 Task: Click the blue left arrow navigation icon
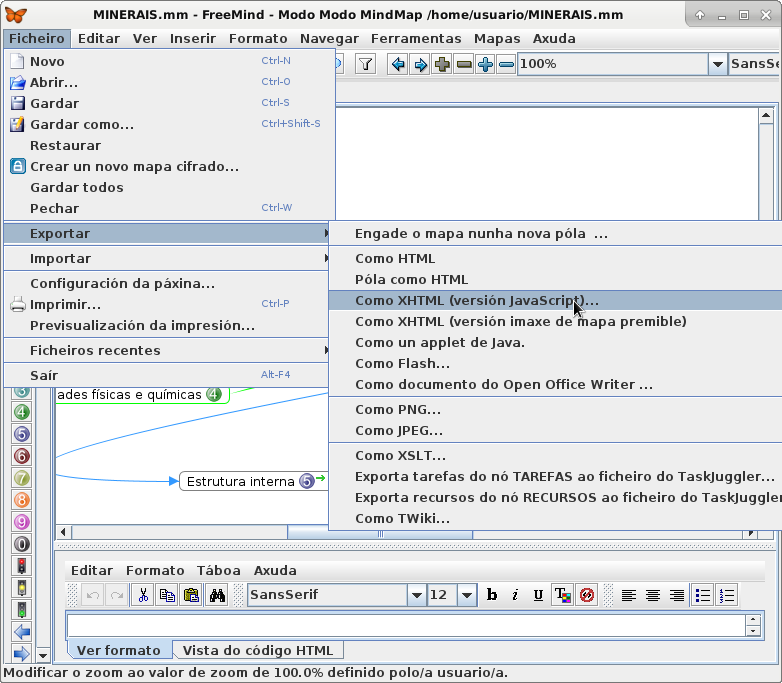point(398,64)
